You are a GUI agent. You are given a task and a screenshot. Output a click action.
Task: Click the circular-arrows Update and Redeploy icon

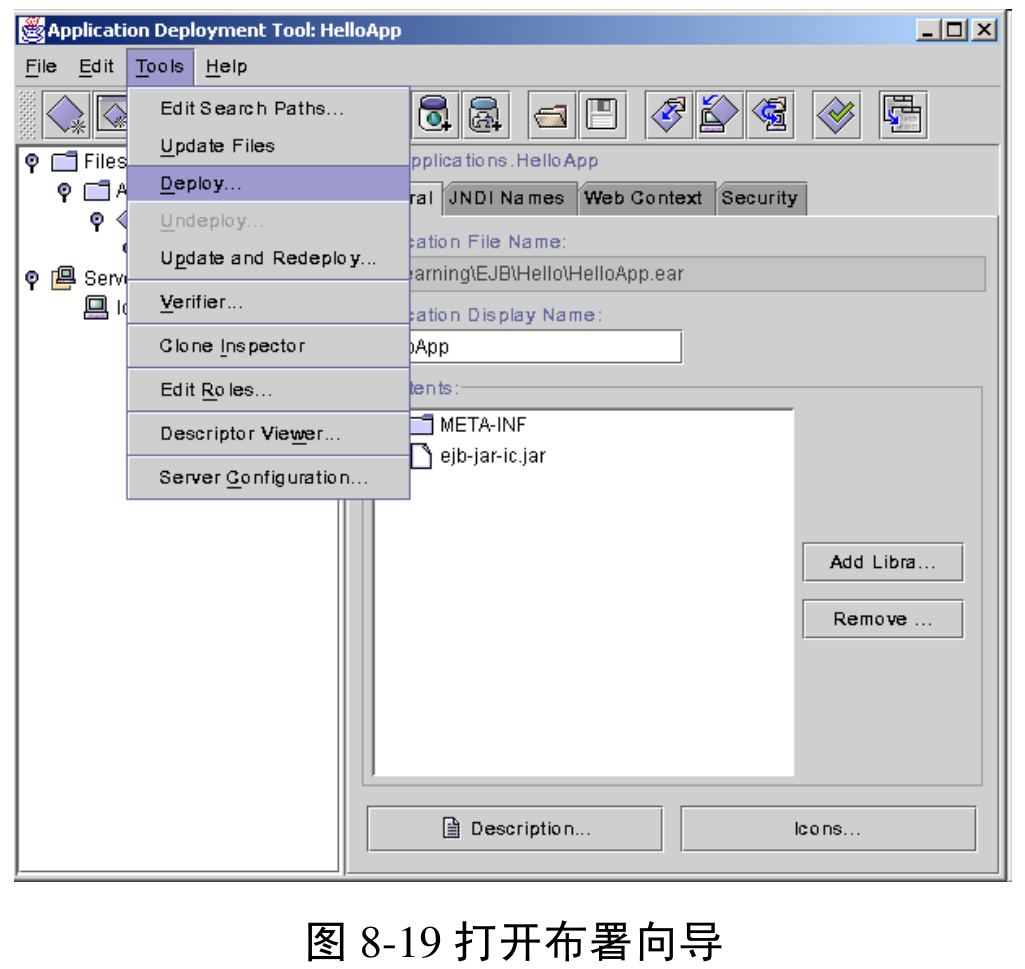pos(770,116)
